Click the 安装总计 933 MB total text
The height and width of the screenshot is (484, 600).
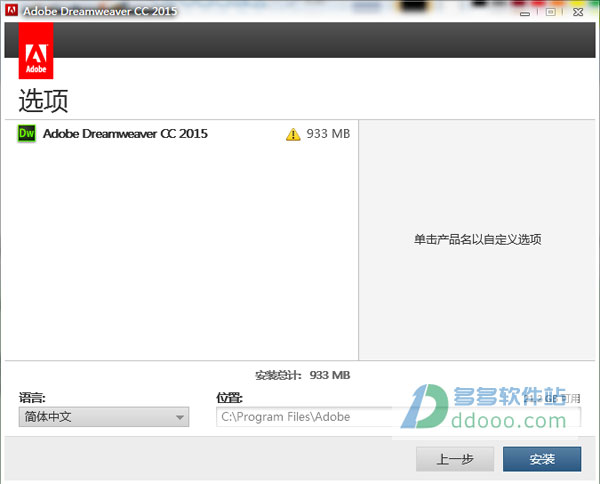click(302, 375)
